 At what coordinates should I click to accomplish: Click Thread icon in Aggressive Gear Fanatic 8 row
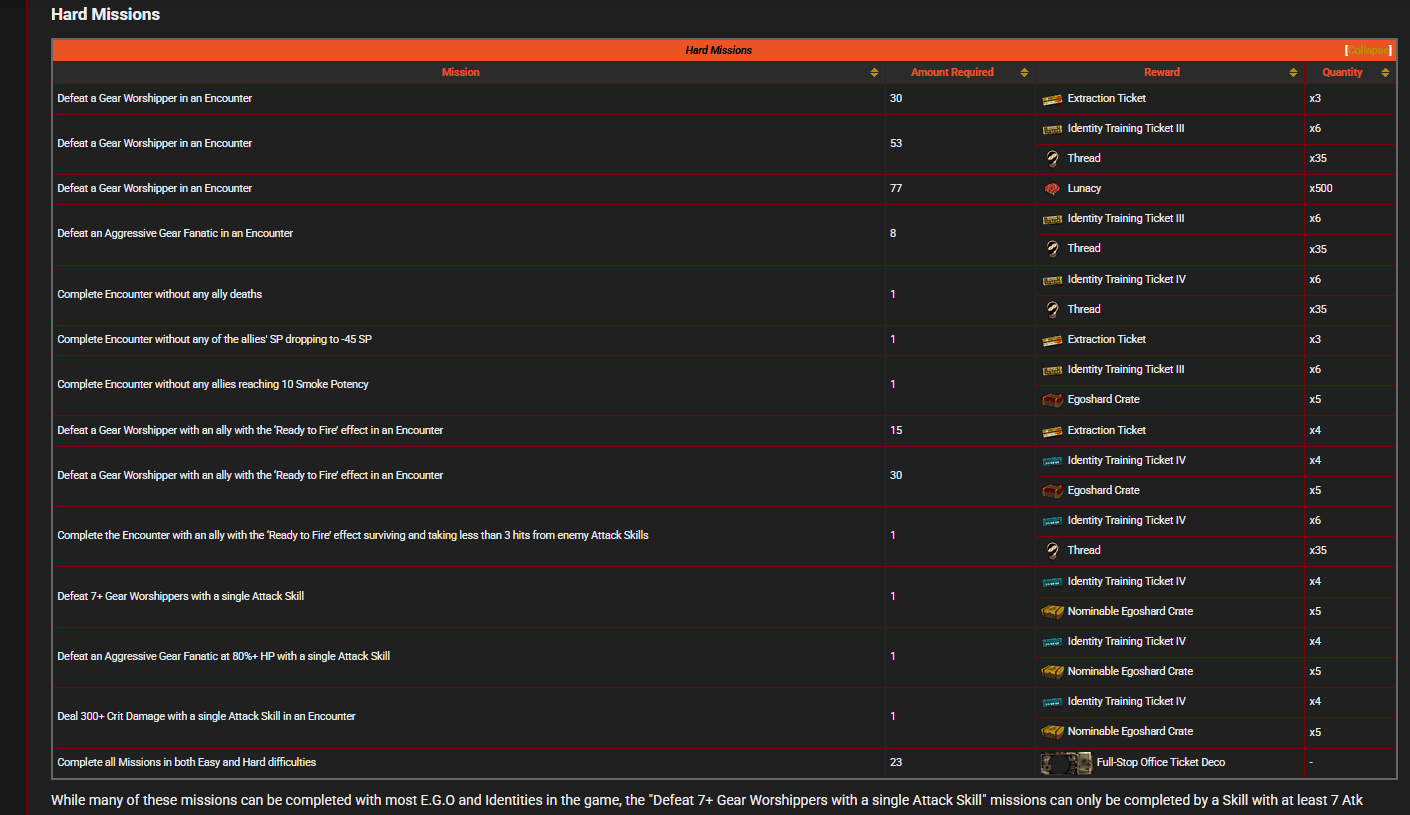point(1052,248)
